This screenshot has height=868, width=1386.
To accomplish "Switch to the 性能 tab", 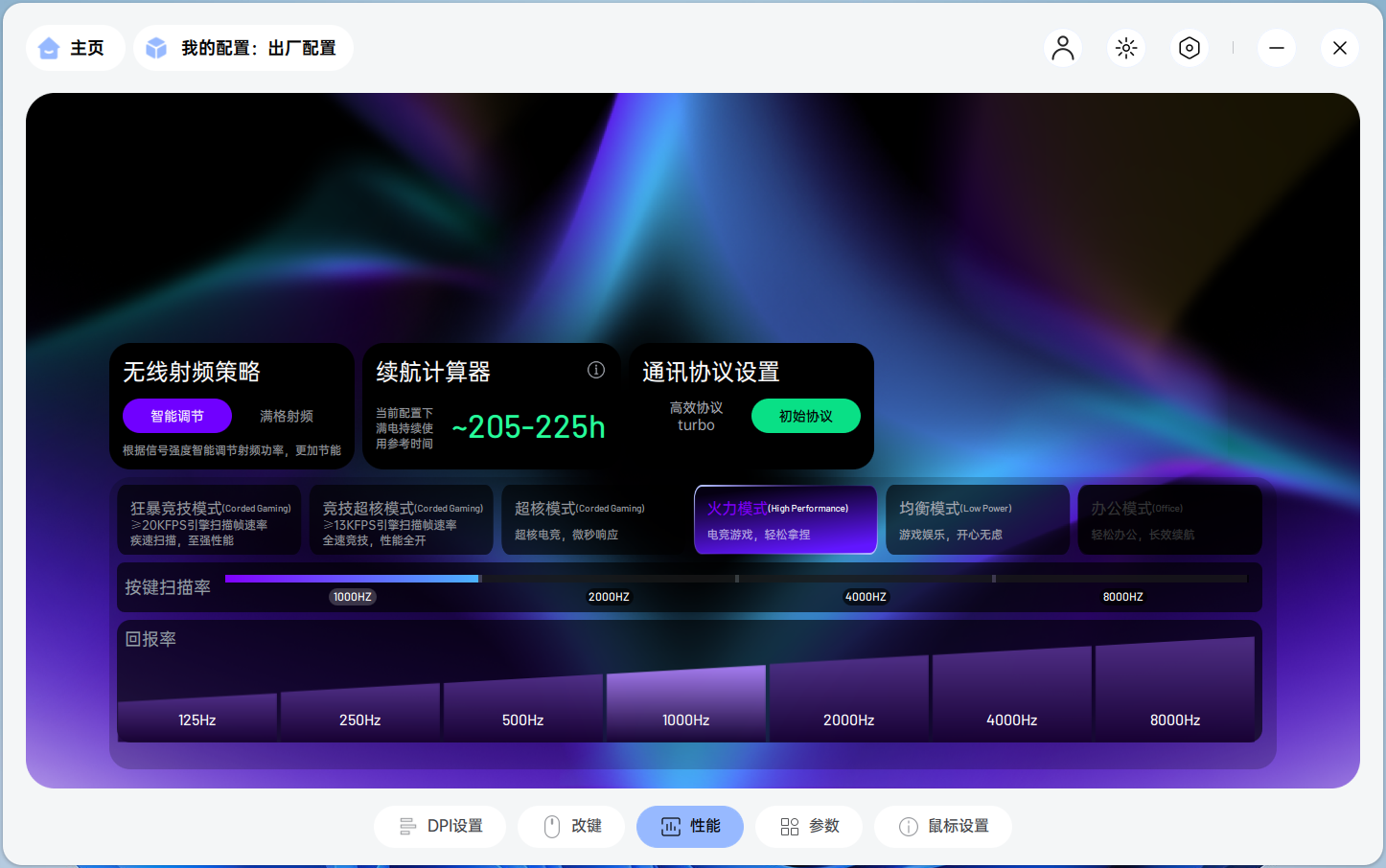I will (x=690, y=827).
